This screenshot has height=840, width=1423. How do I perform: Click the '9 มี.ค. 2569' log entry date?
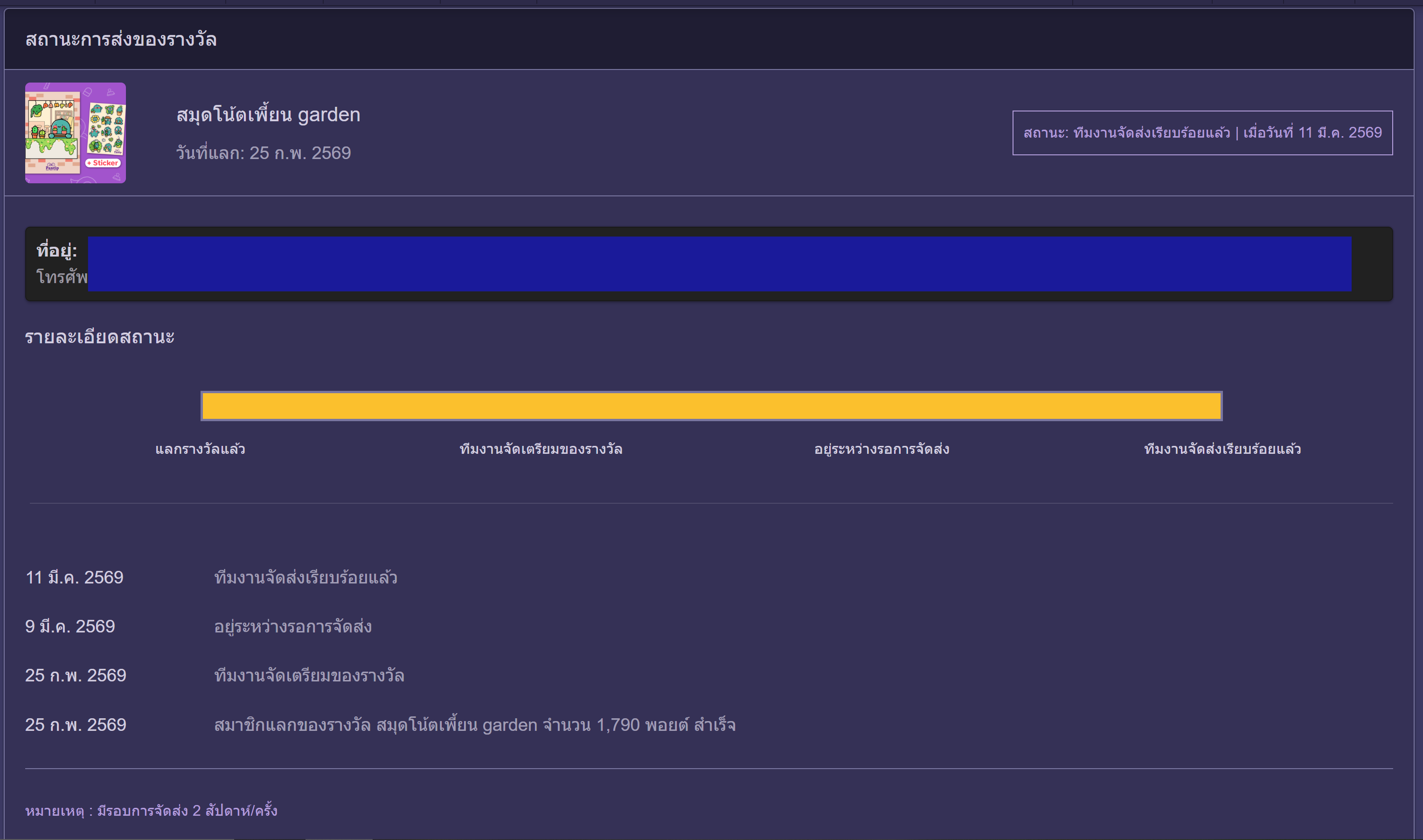69,626
